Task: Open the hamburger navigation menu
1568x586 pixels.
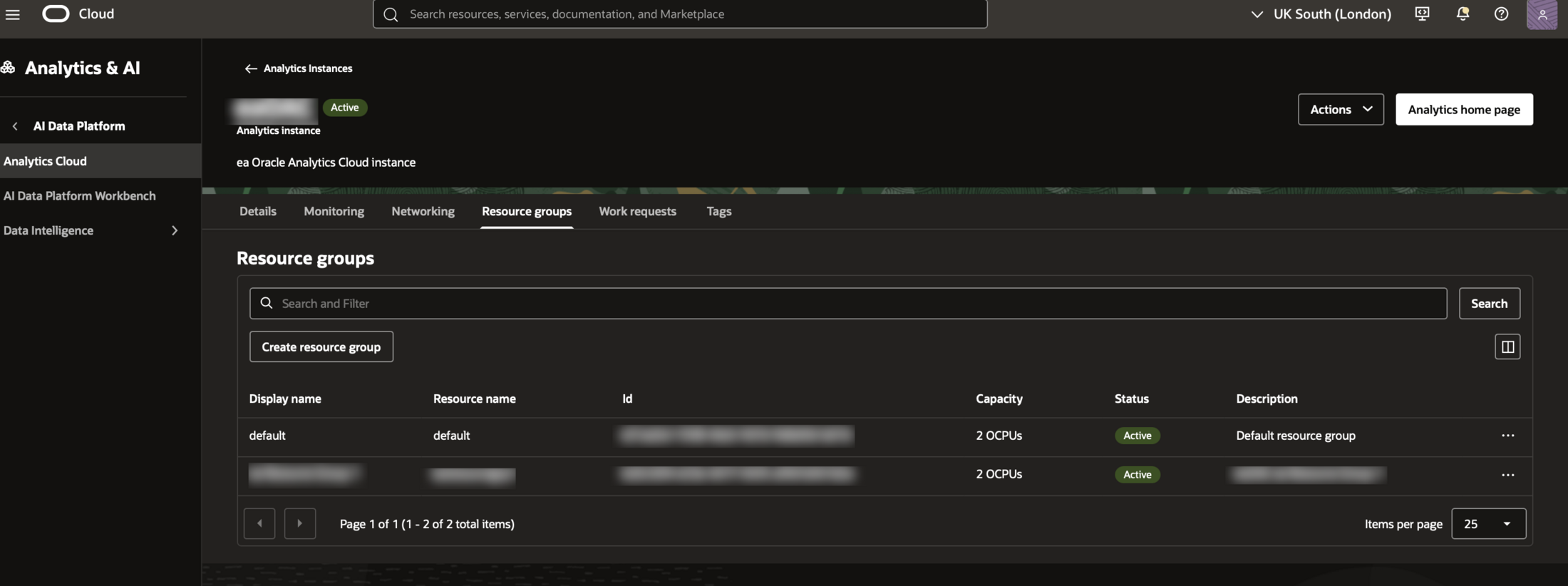Action: (x=12, y=14)
